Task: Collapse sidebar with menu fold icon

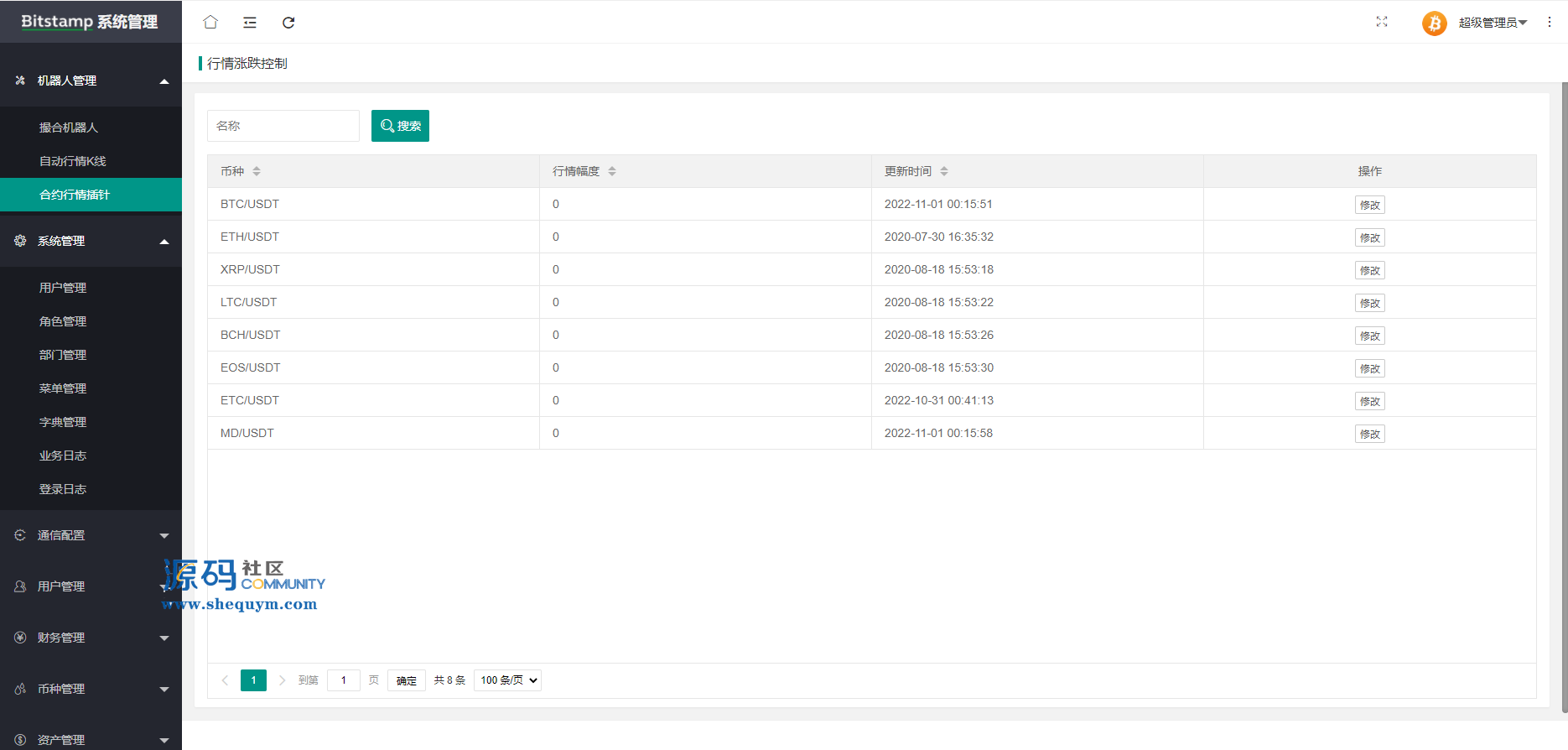Action: click(250, 23)
